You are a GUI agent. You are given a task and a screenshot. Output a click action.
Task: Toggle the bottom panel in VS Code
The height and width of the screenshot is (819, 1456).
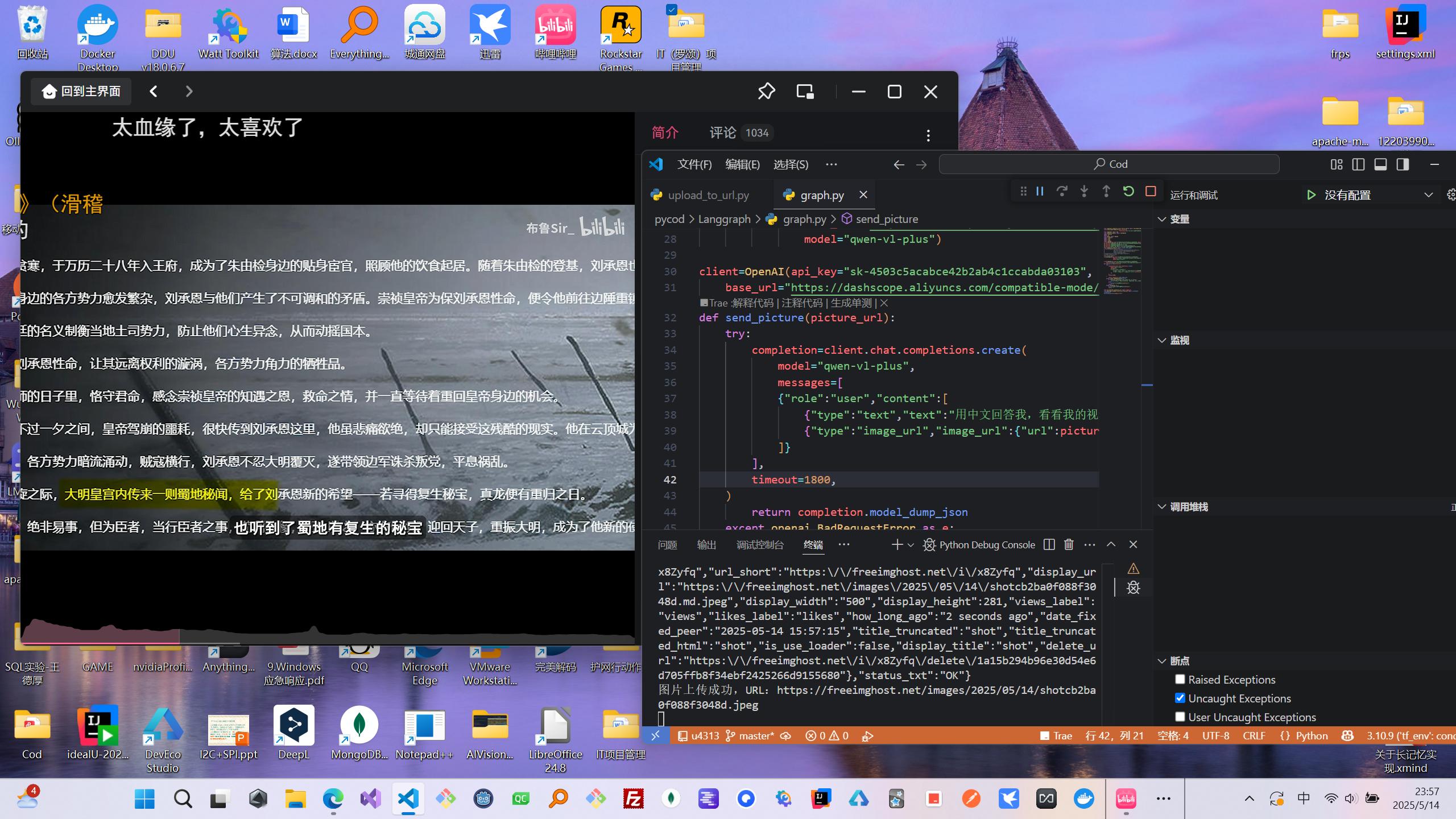pyautogui.click(x=1381, y=164)
